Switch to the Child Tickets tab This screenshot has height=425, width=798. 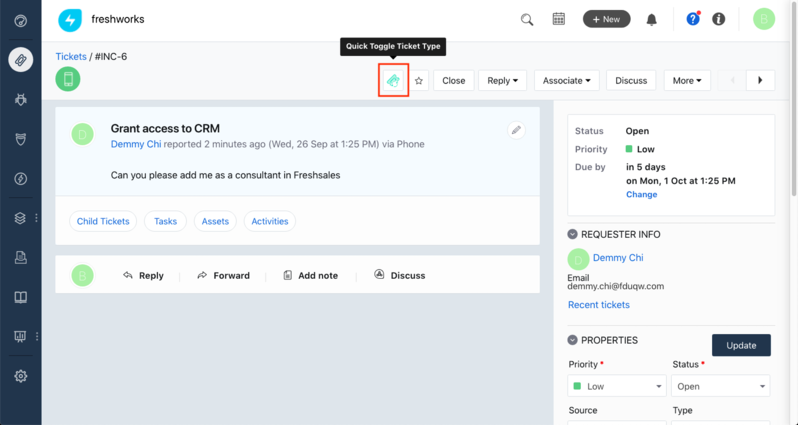pos(103,221)
